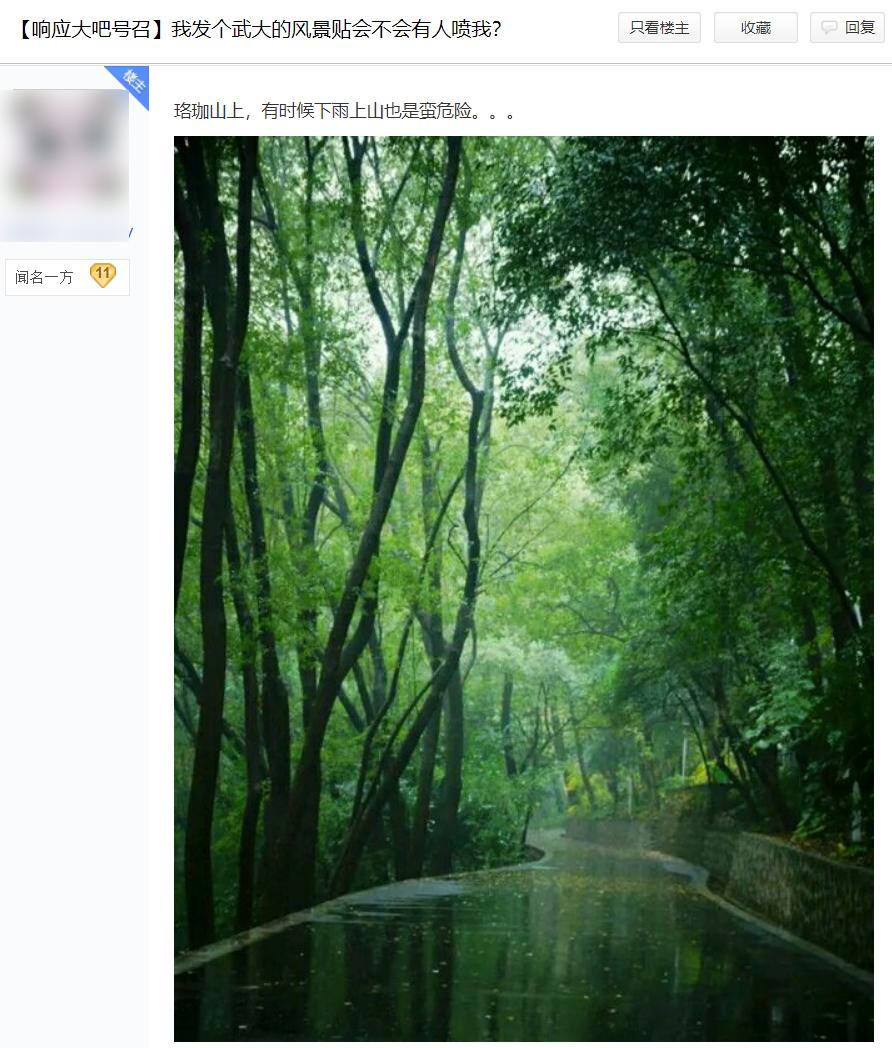Image resolution: width=892 pixels, height=1048 pixels.
Task: Open the blurred username under avatar
Action: pos(65,231)
